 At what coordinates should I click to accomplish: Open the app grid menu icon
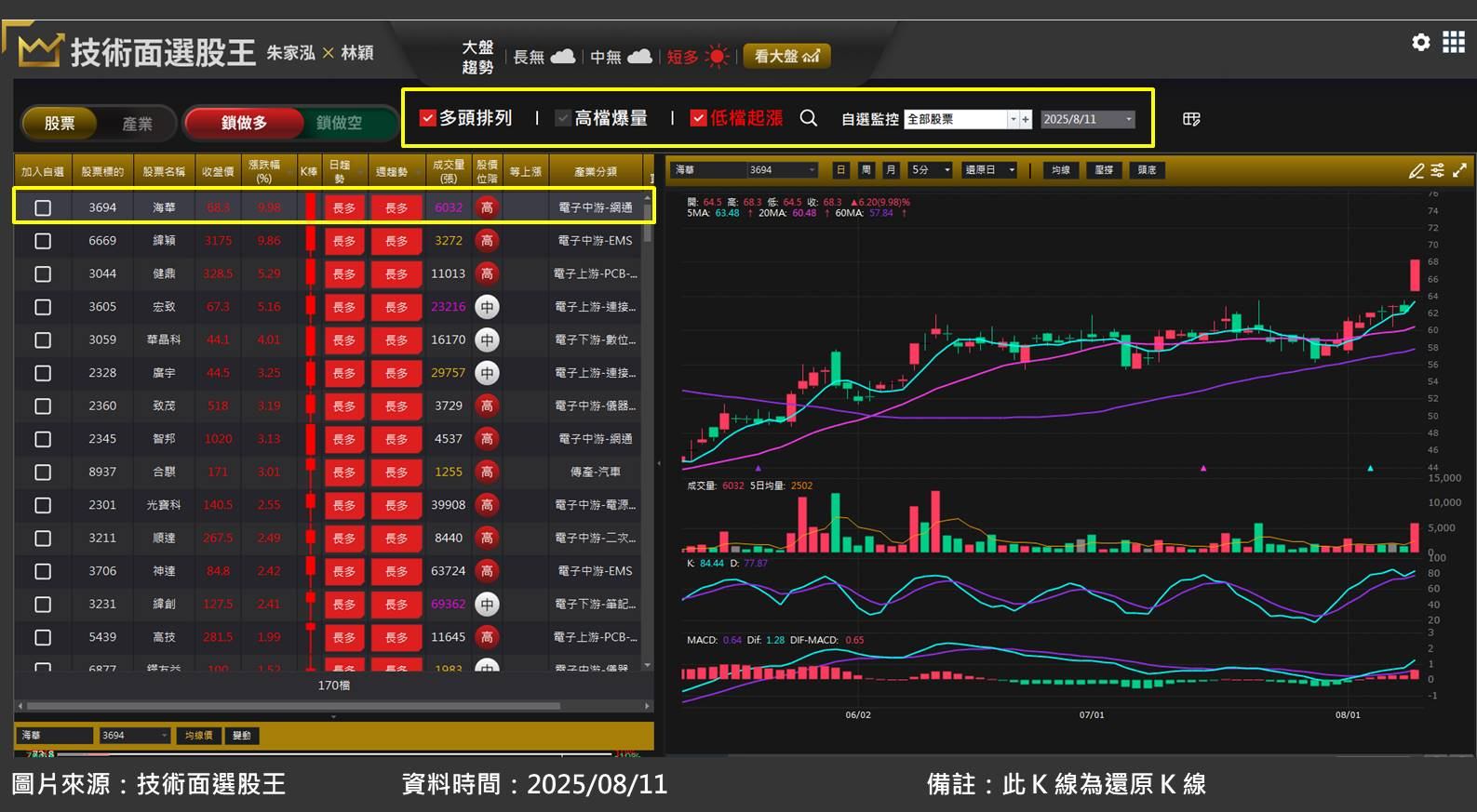[1454, 42]
